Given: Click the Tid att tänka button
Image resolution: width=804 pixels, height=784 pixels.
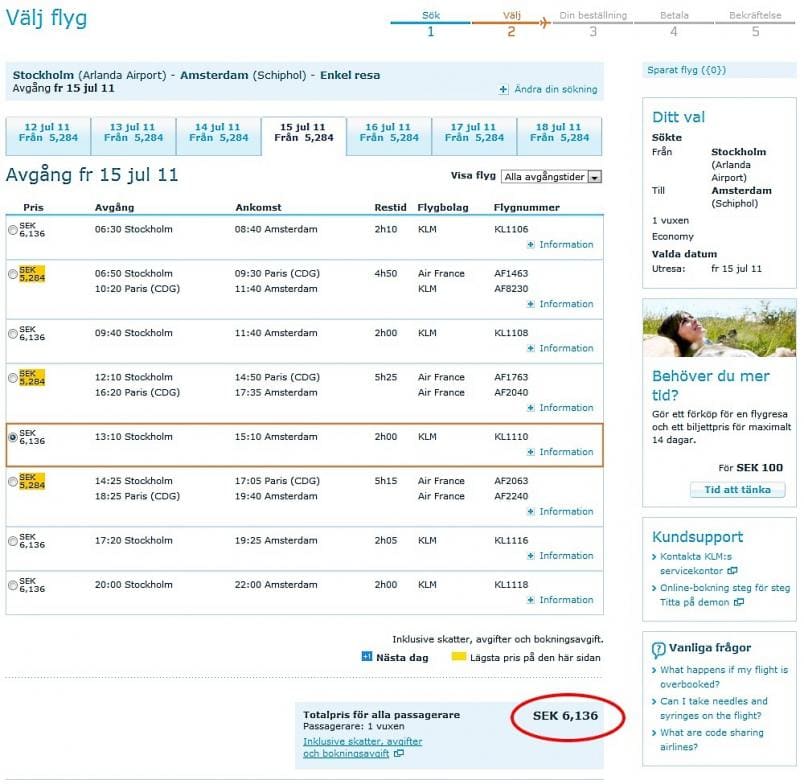Looking at the screenshot, I should [x=730, y=489].
